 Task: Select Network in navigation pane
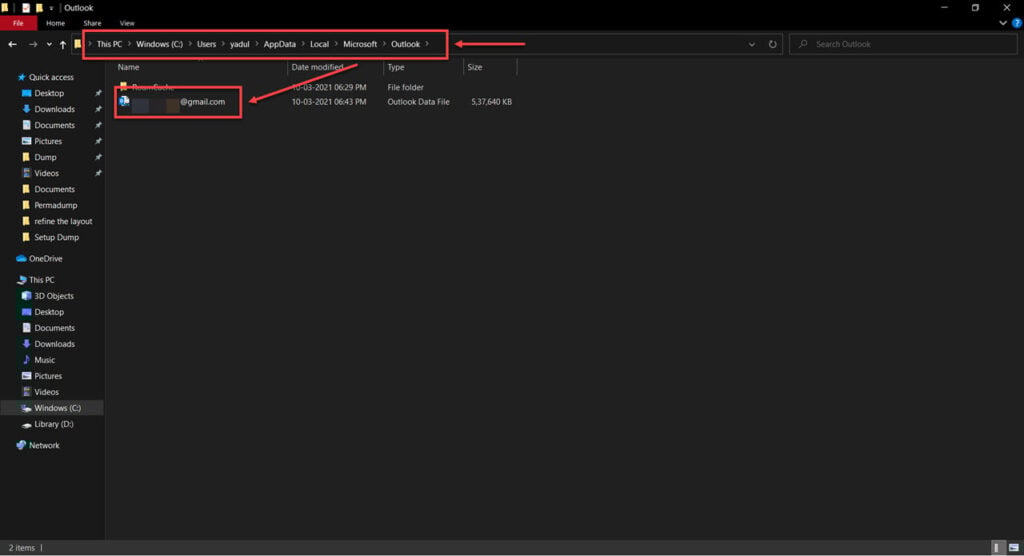pyautogui.click(x=44, y=446)
